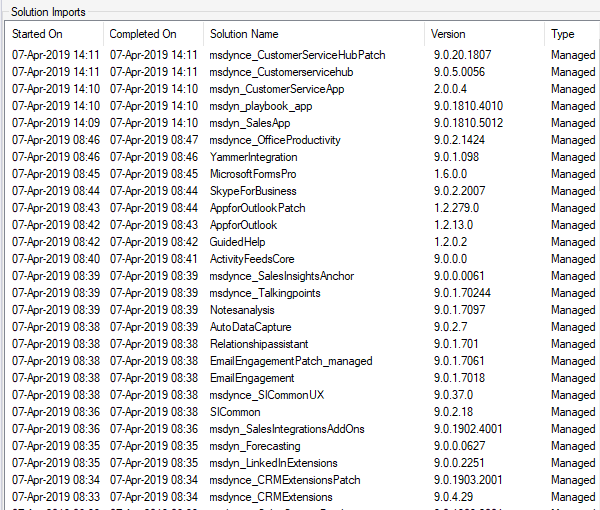Select the MicrosoftFormsPro solution row
Viewport: 600px width, 510px height.
point(302,174)
